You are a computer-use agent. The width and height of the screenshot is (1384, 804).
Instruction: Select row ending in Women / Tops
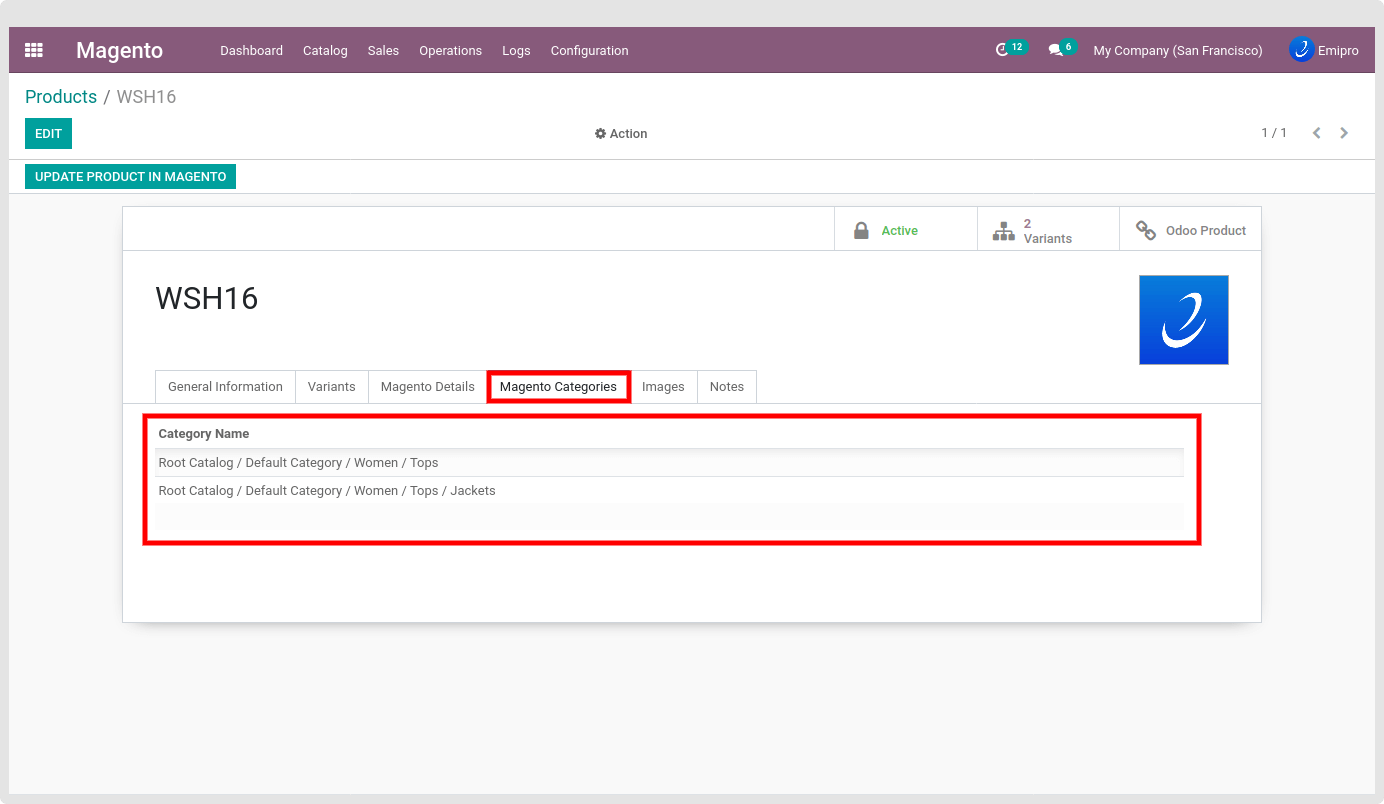tap(670, 463)
